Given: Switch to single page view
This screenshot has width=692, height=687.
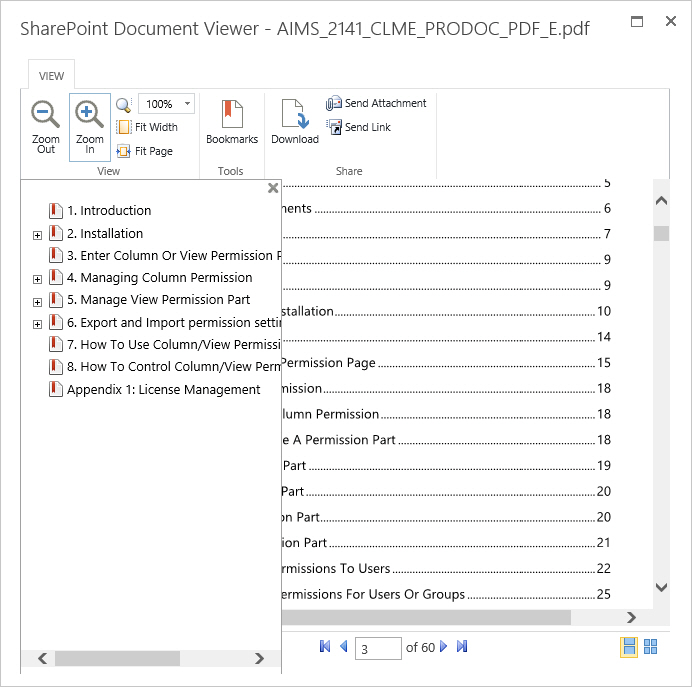Looking at the screenshot, I should (x=629, y=647).
